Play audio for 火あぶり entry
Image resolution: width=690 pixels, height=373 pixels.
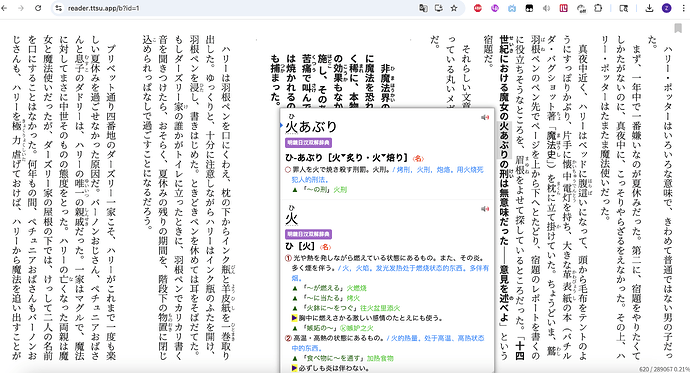(x=485, y=117)
